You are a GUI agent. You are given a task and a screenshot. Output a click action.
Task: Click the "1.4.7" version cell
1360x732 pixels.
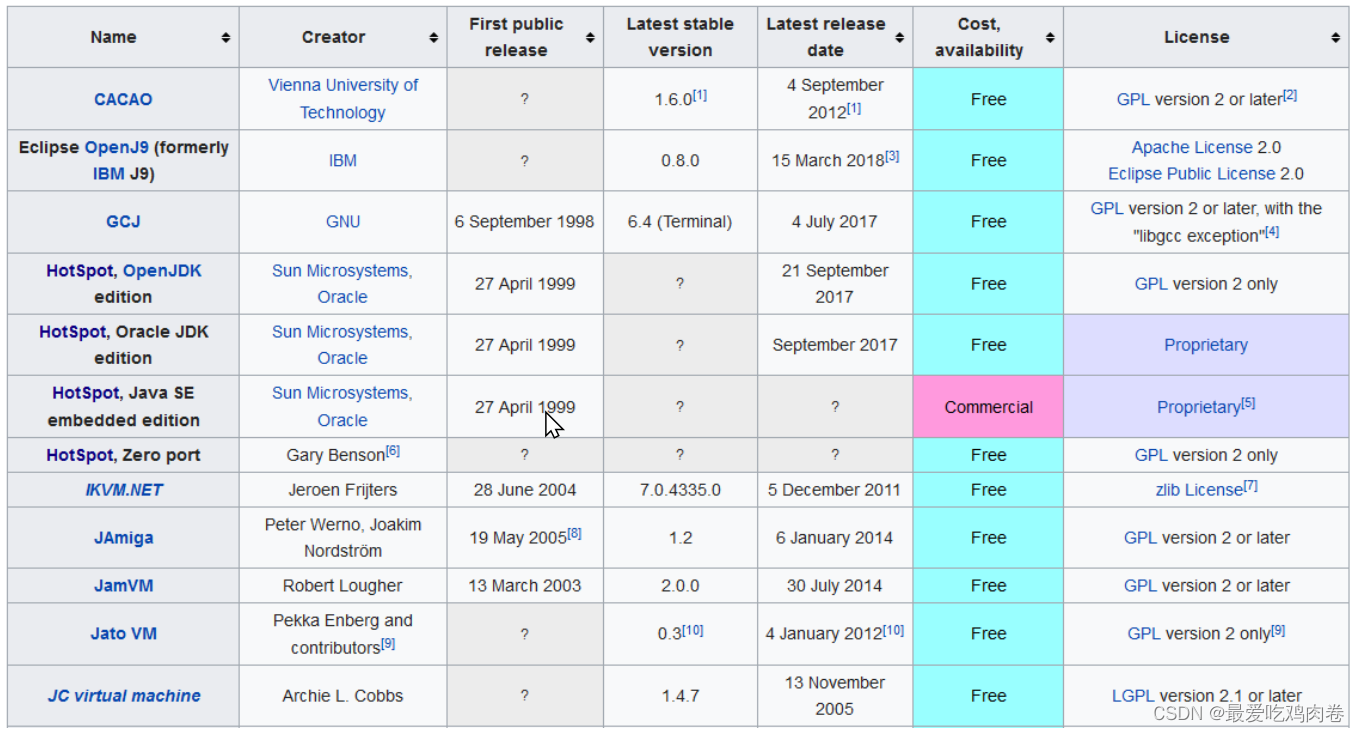click(x=680, y=696)
